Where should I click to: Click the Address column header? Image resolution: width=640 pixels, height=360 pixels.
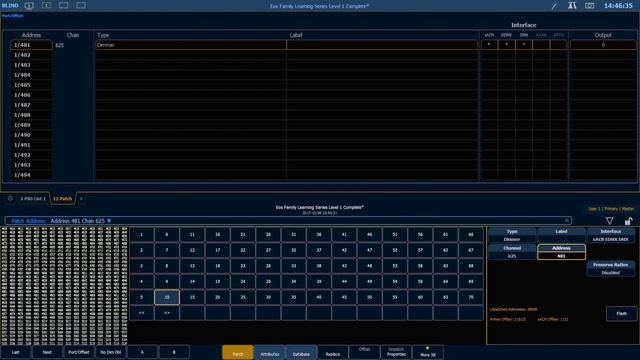pyautogui.click(x=31, y=35)
